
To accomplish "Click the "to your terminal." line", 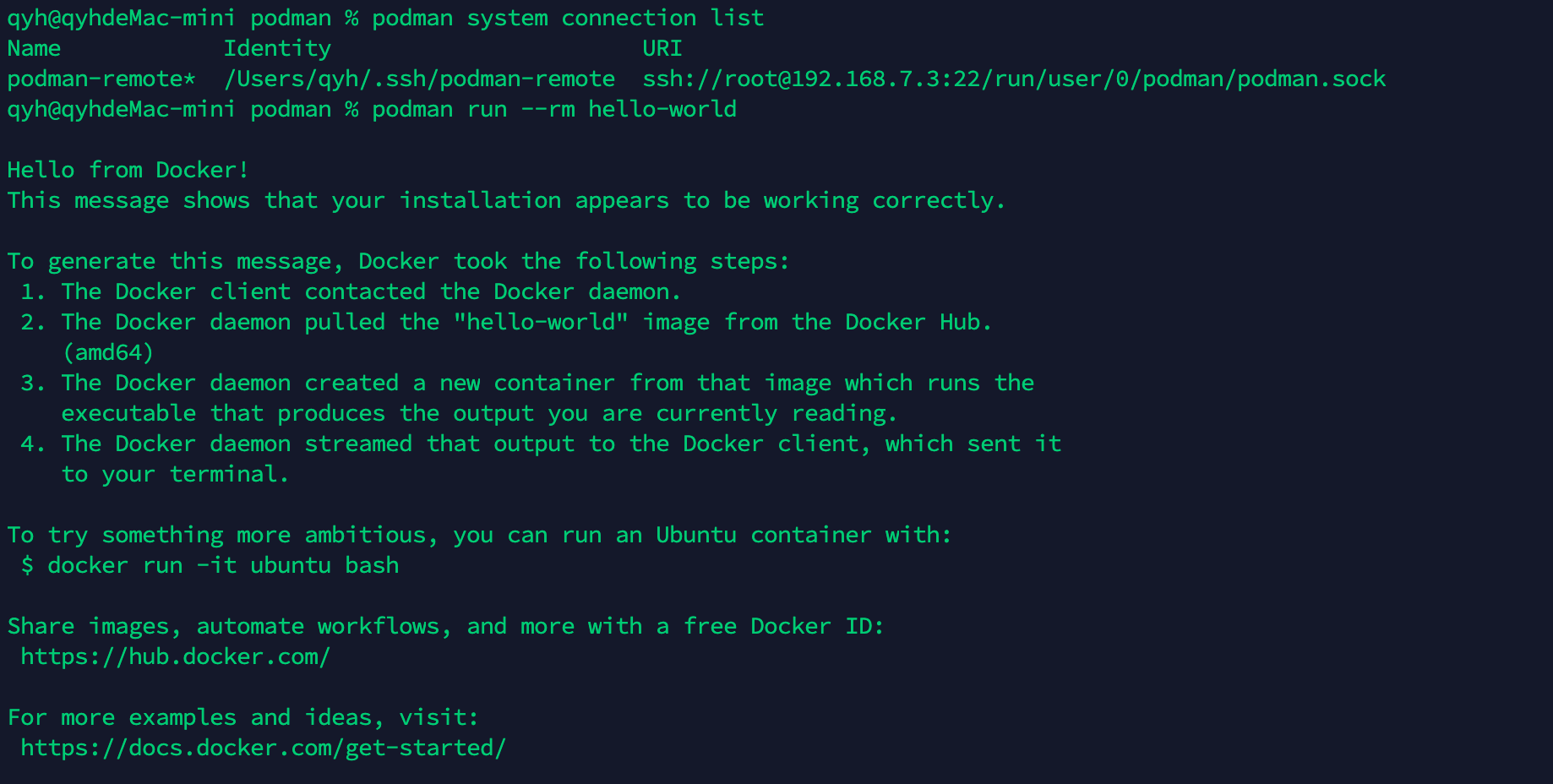I will pyautogui.click(x=176, y=474).
